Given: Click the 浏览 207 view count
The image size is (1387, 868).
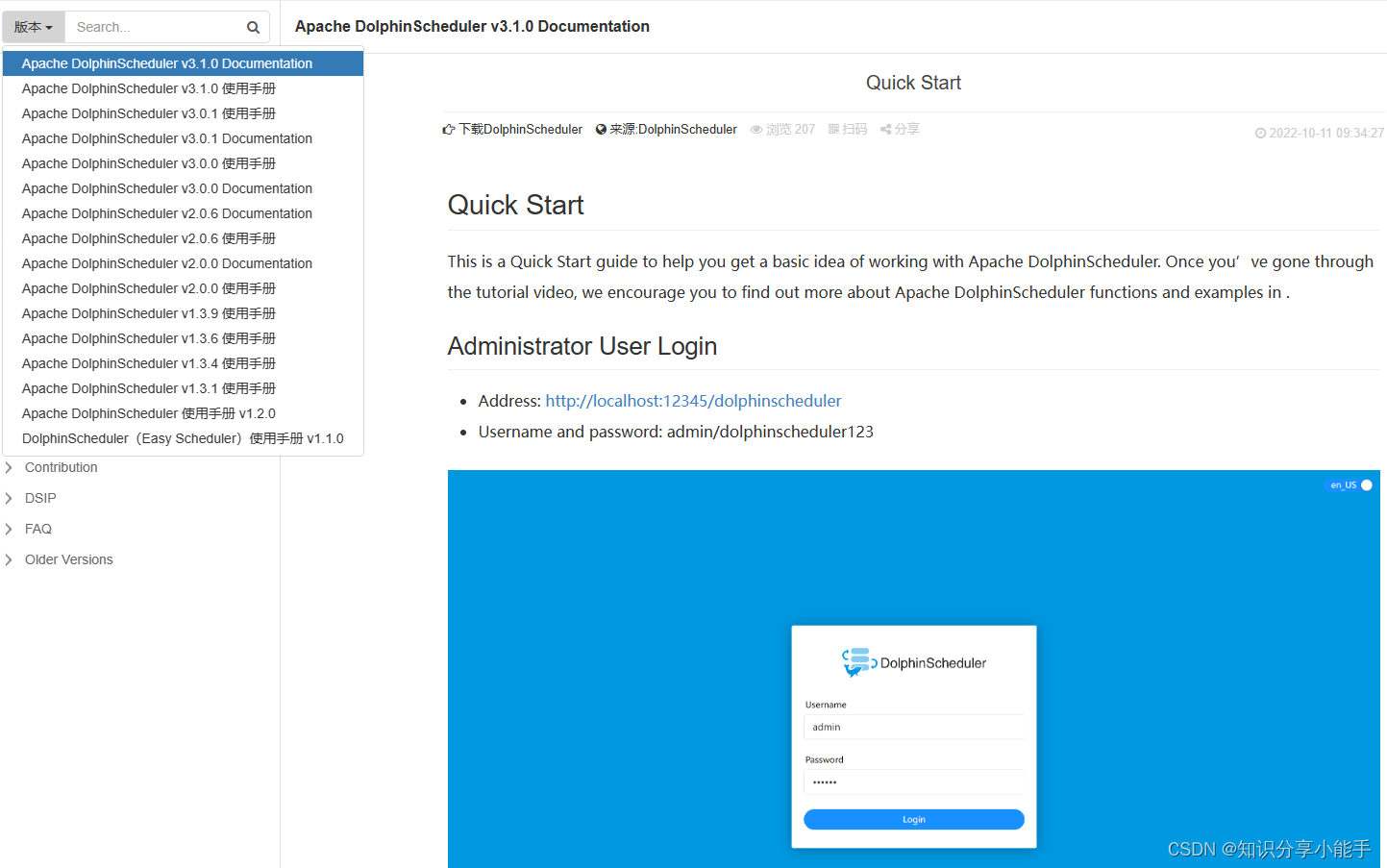Looking at the screenshot, I should 782,129.
